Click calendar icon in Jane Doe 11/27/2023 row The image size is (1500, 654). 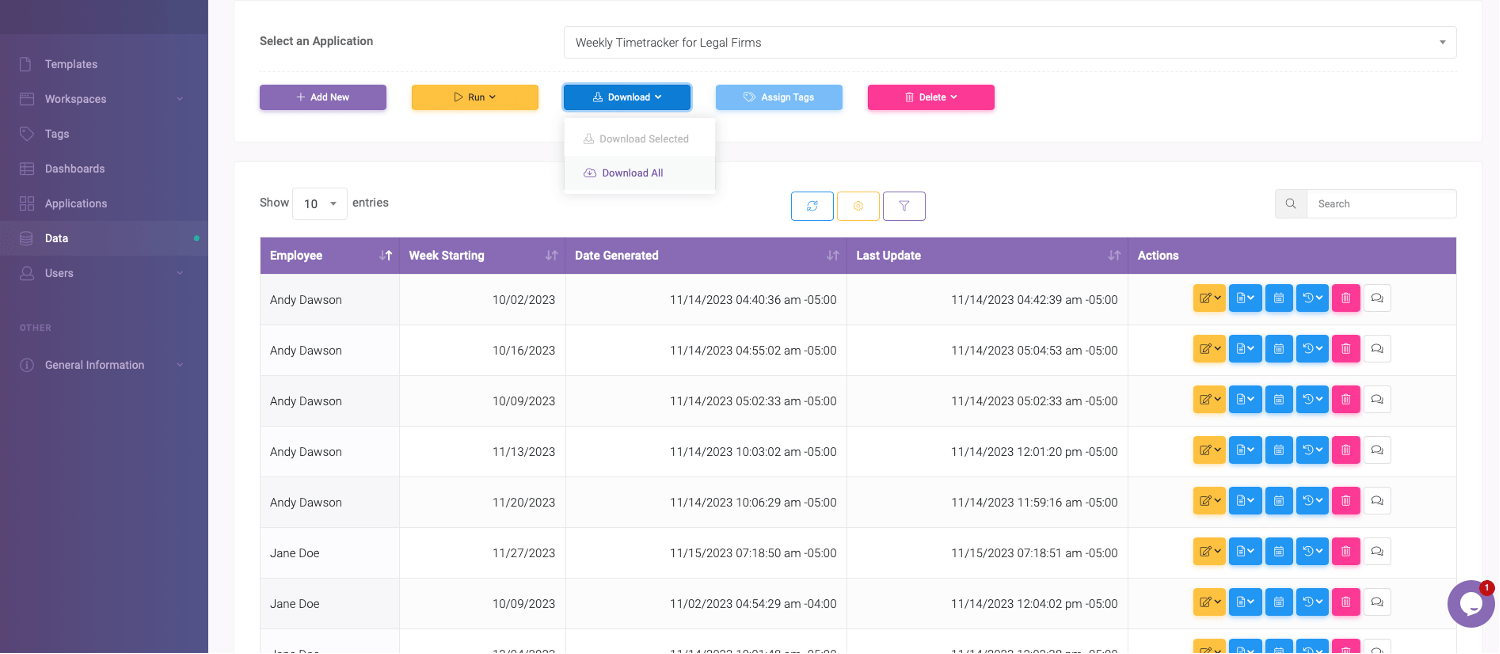coord(1279,552)
